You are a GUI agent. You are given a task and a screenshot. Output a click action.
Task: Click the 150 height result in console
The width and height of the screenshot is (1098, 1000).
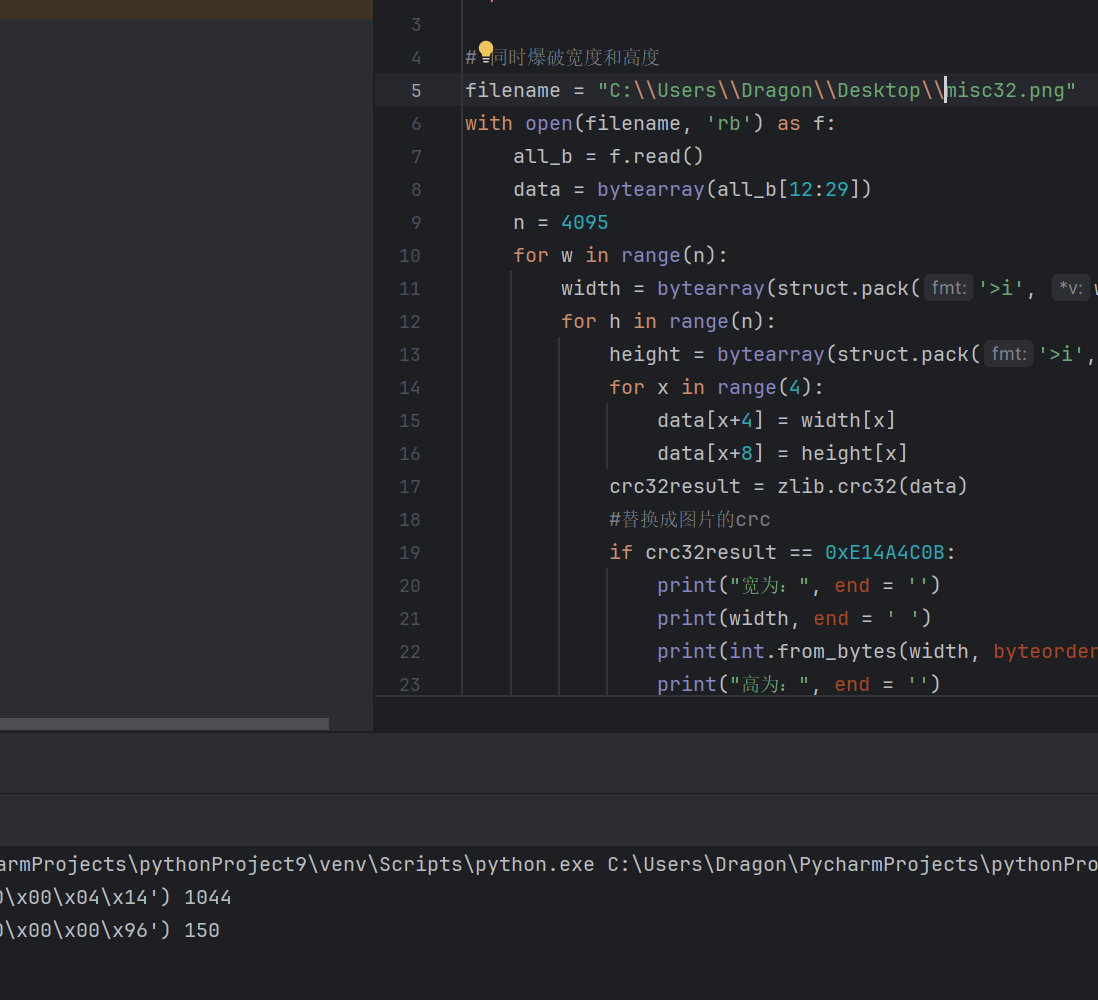click(202, 930)
